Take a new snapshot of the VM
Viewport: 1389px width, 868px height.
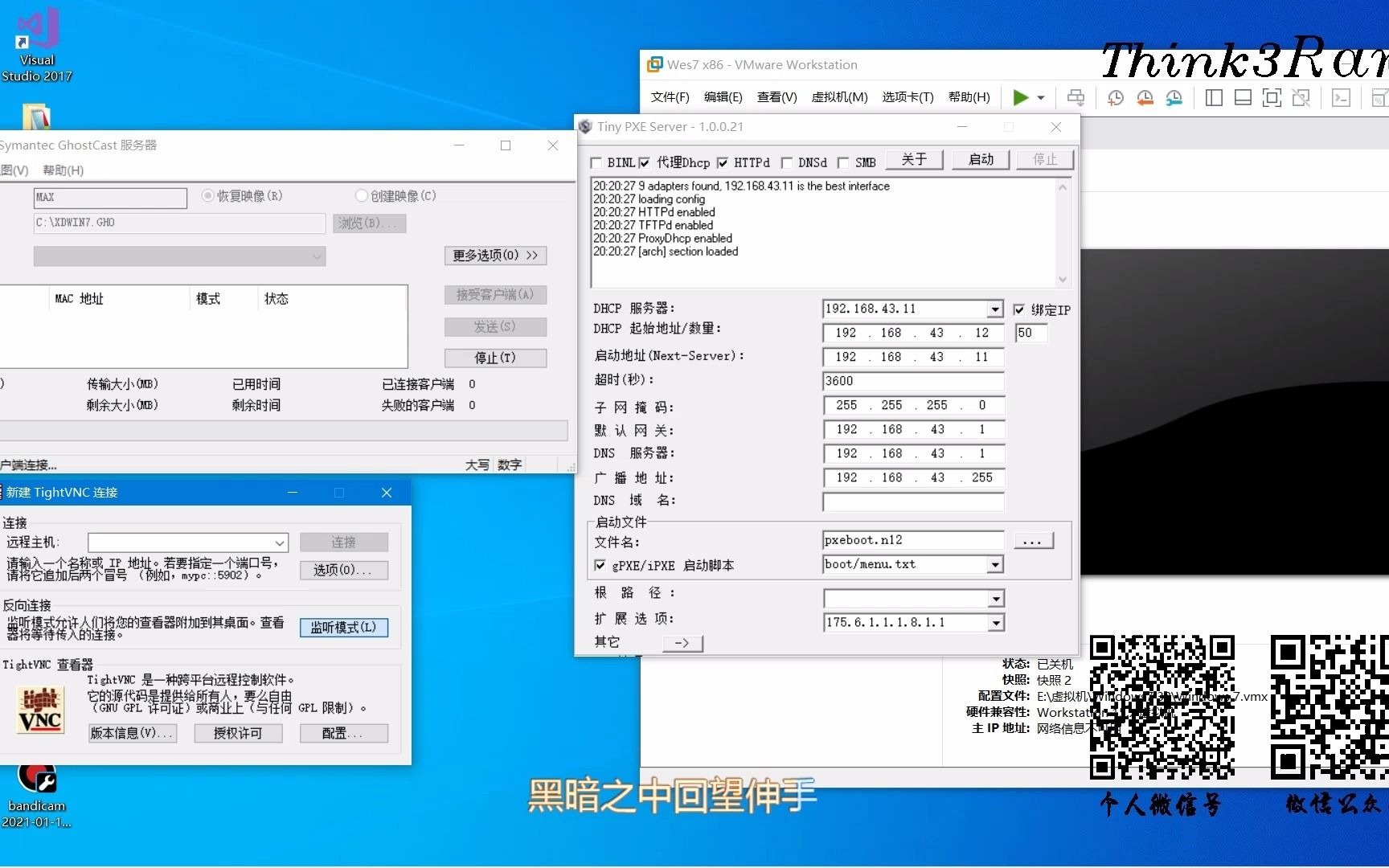1114,97
